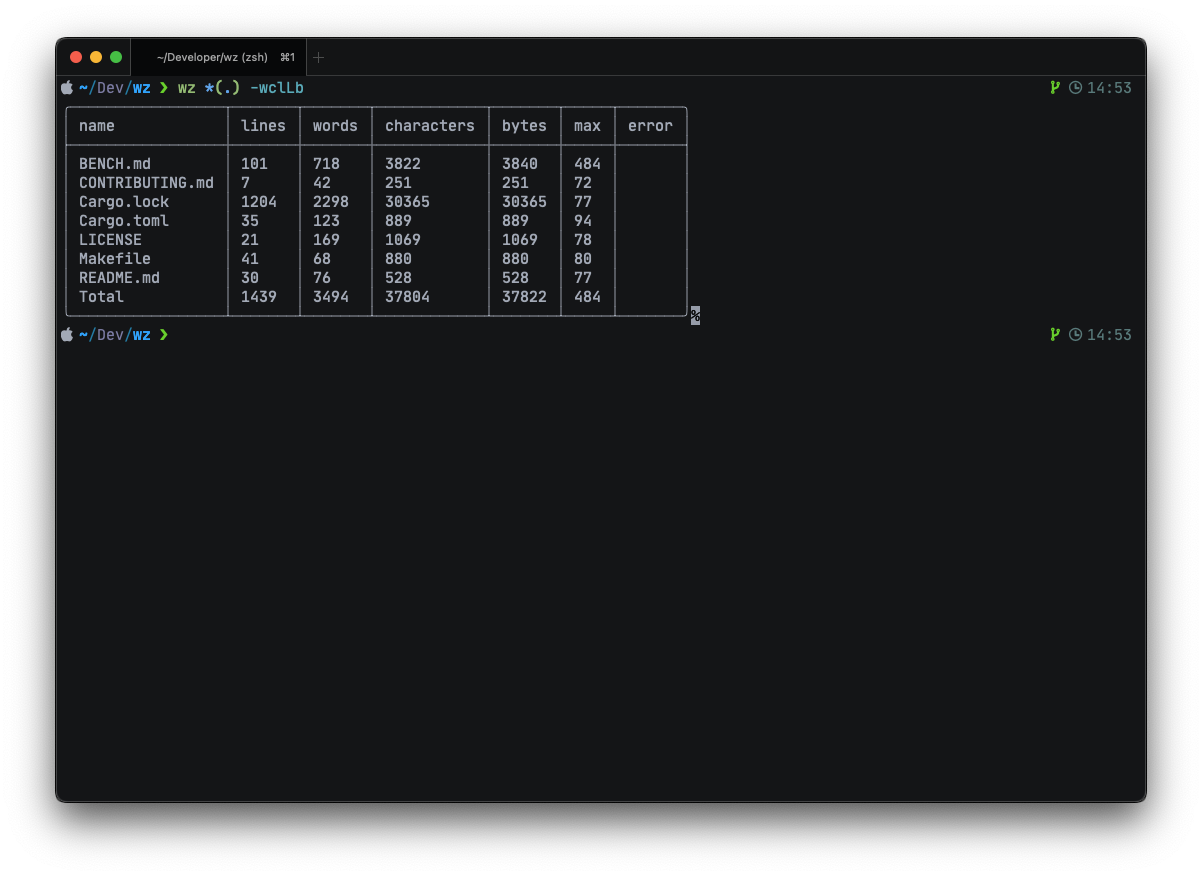Click the Makefile file name
This screenshot has height=876, width=1202.
tap(115, 259)
